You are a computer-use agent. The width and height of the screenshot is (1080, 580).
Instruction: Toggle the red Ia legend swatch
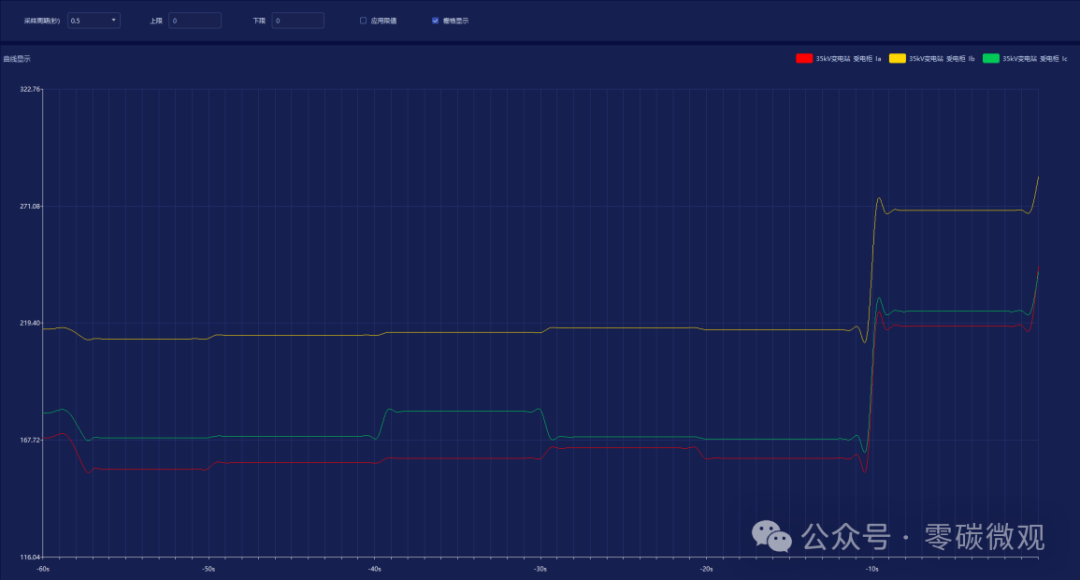point(804,59)
